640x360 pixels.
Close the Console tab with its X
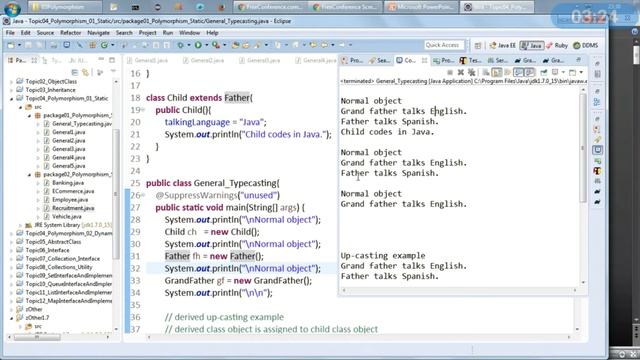click(424, 60)
